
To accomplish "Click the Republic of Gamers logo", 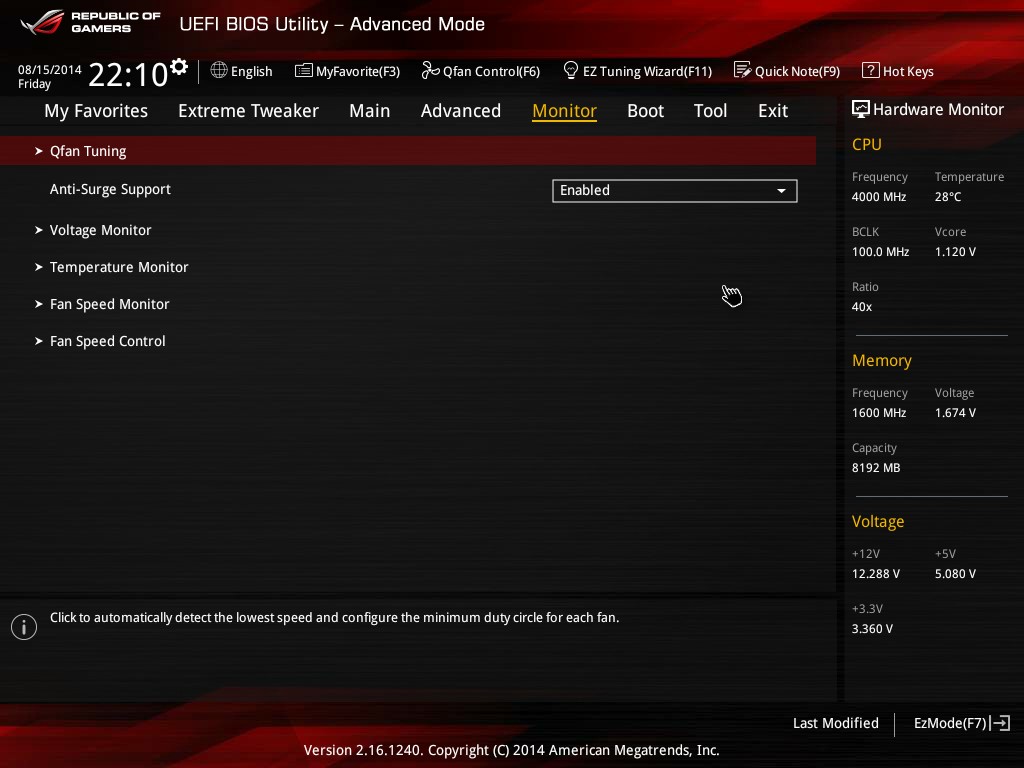I will 90,22.
